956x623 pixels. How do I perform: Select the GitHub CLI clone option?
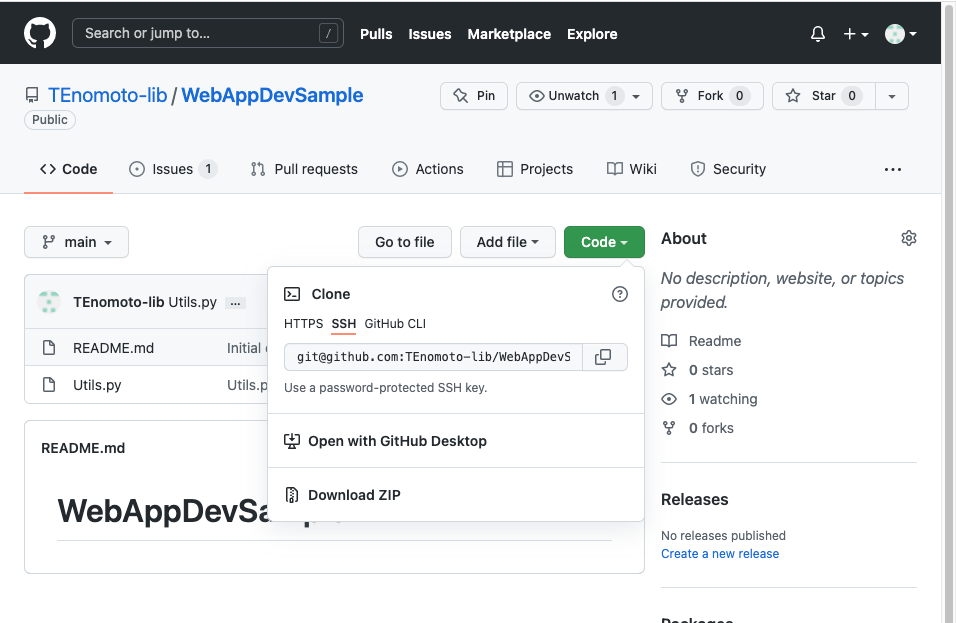tap(395, 324)
